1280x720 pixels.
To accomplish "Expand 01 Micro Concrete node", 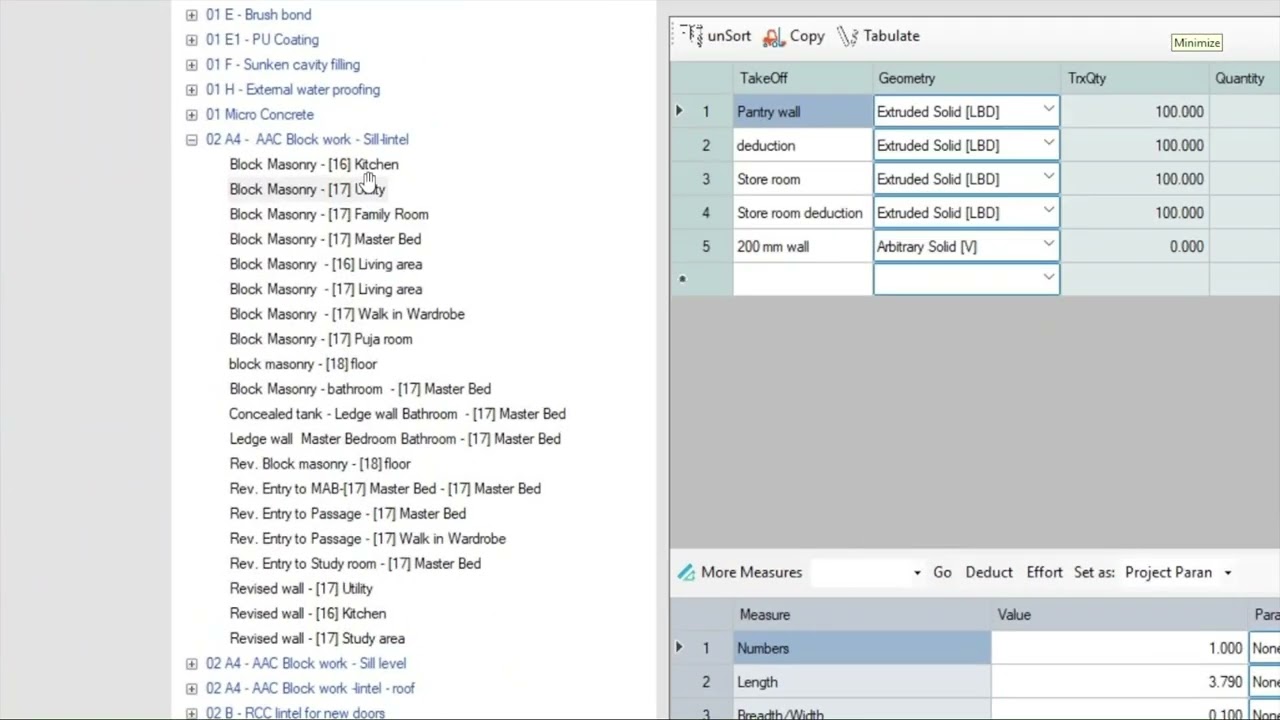I will click(x=191, y=115).
